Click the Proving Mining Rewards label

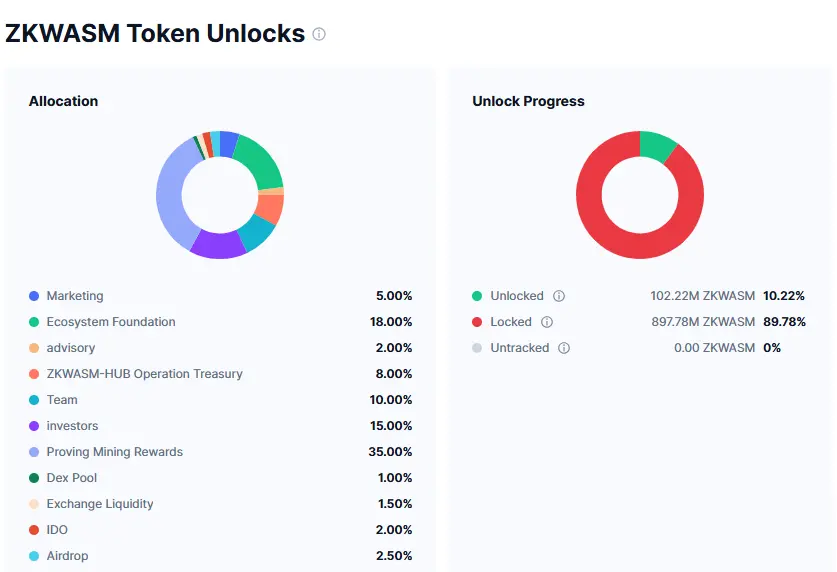[115, 452]
